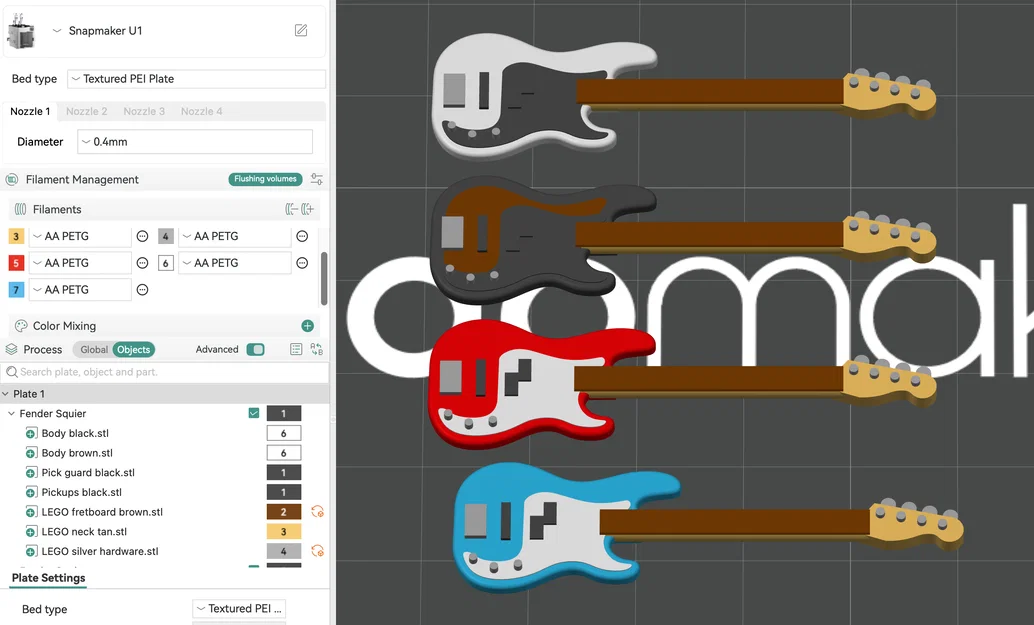Switch process view to Objects
The width and height of the screenshot is (1034, 625).
[x=133, y=349]
